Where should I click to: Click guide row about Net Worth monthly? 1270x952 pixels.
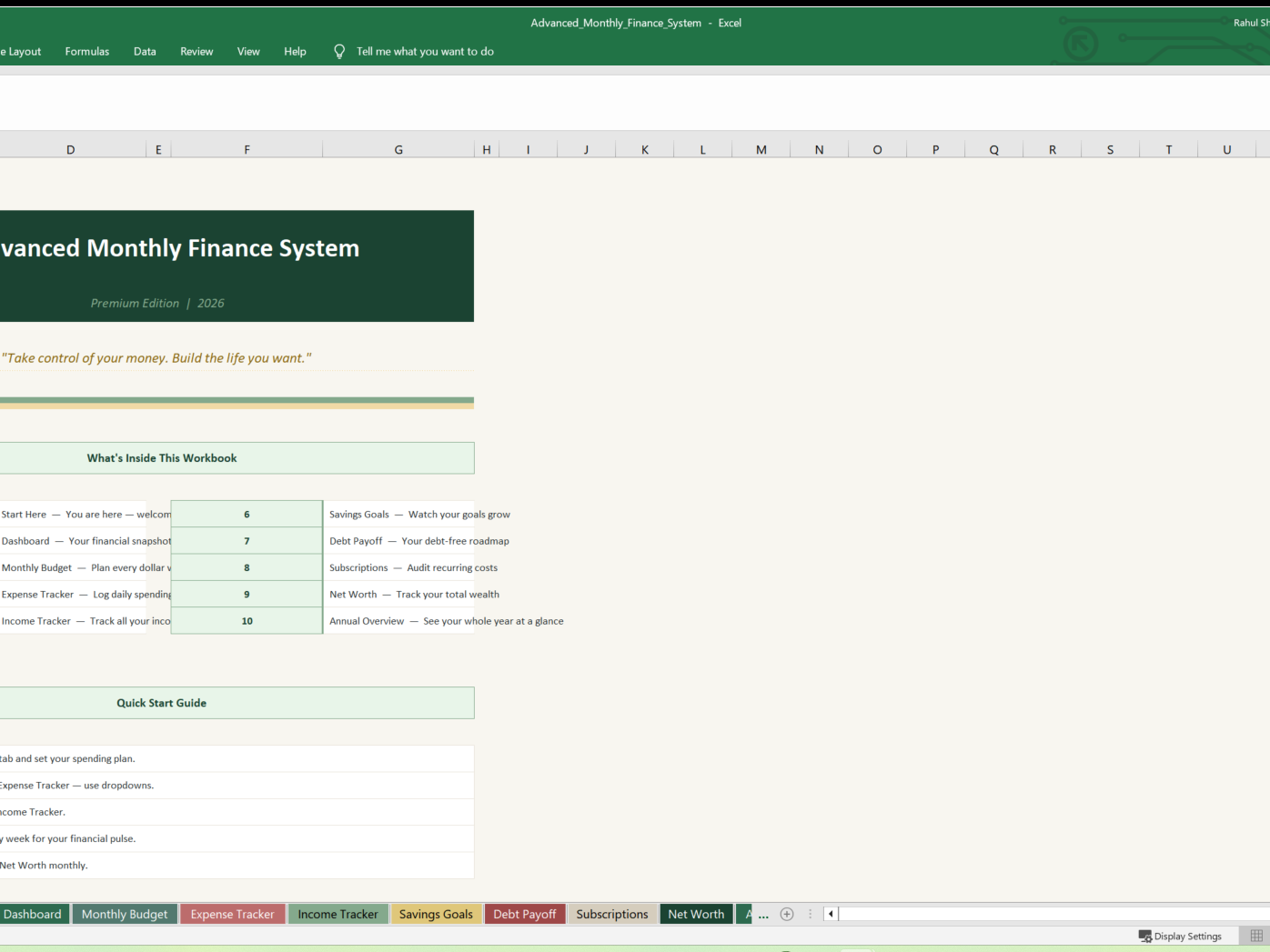pos(237,866)
